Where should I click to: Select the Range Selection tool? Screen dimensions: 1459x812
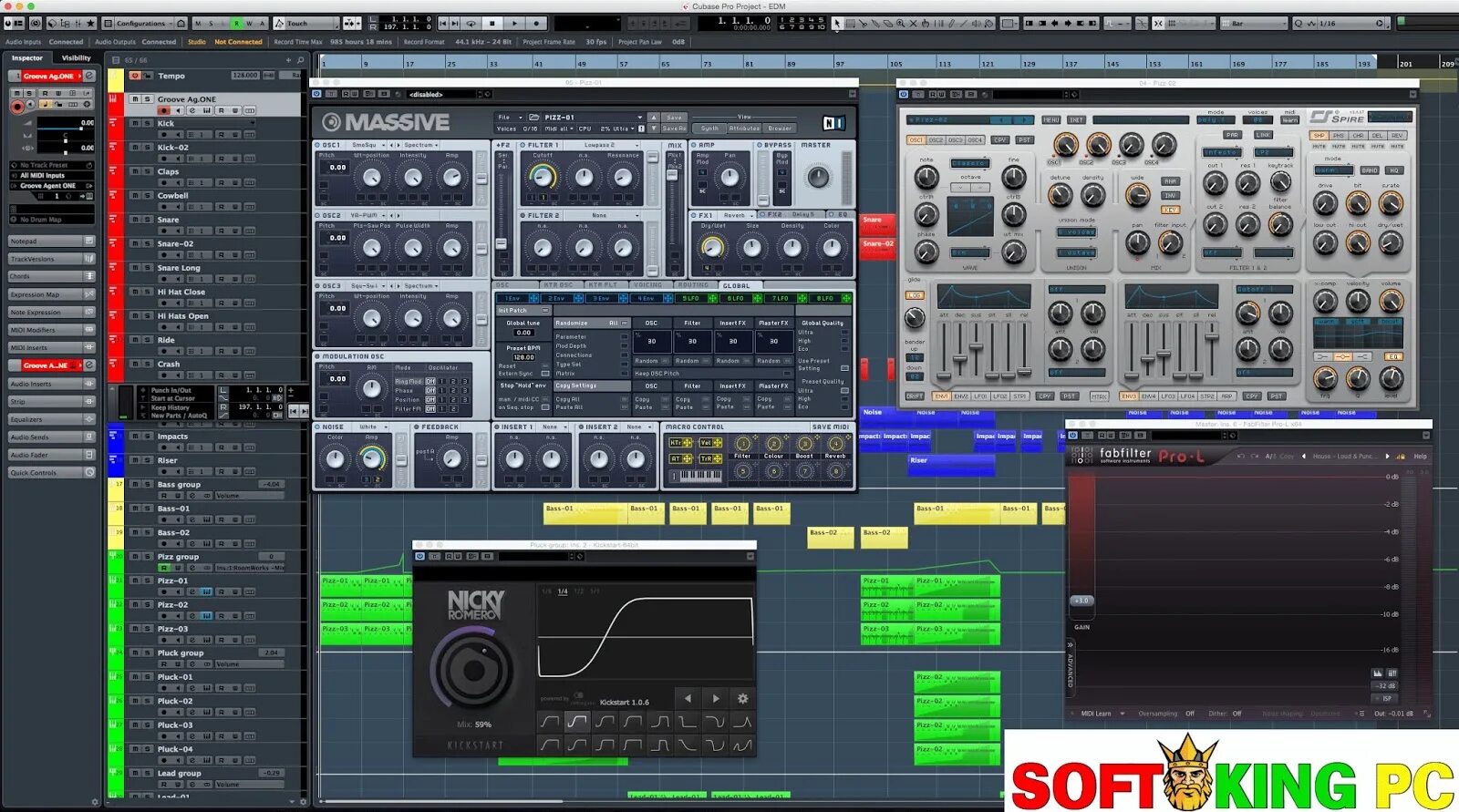(850, 23)
